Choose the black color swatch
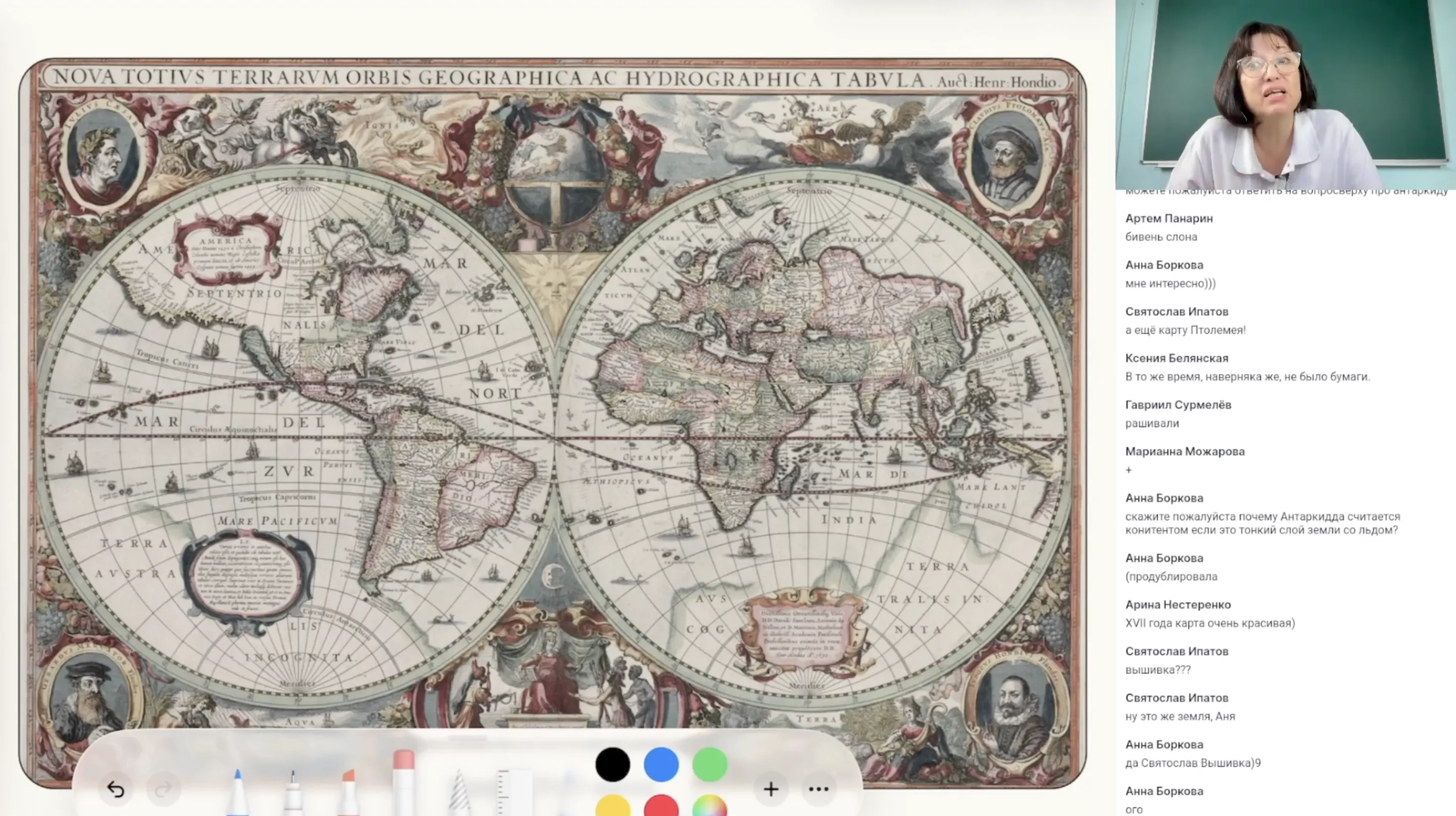1456x816 pixels. click(x=613, y=764)
